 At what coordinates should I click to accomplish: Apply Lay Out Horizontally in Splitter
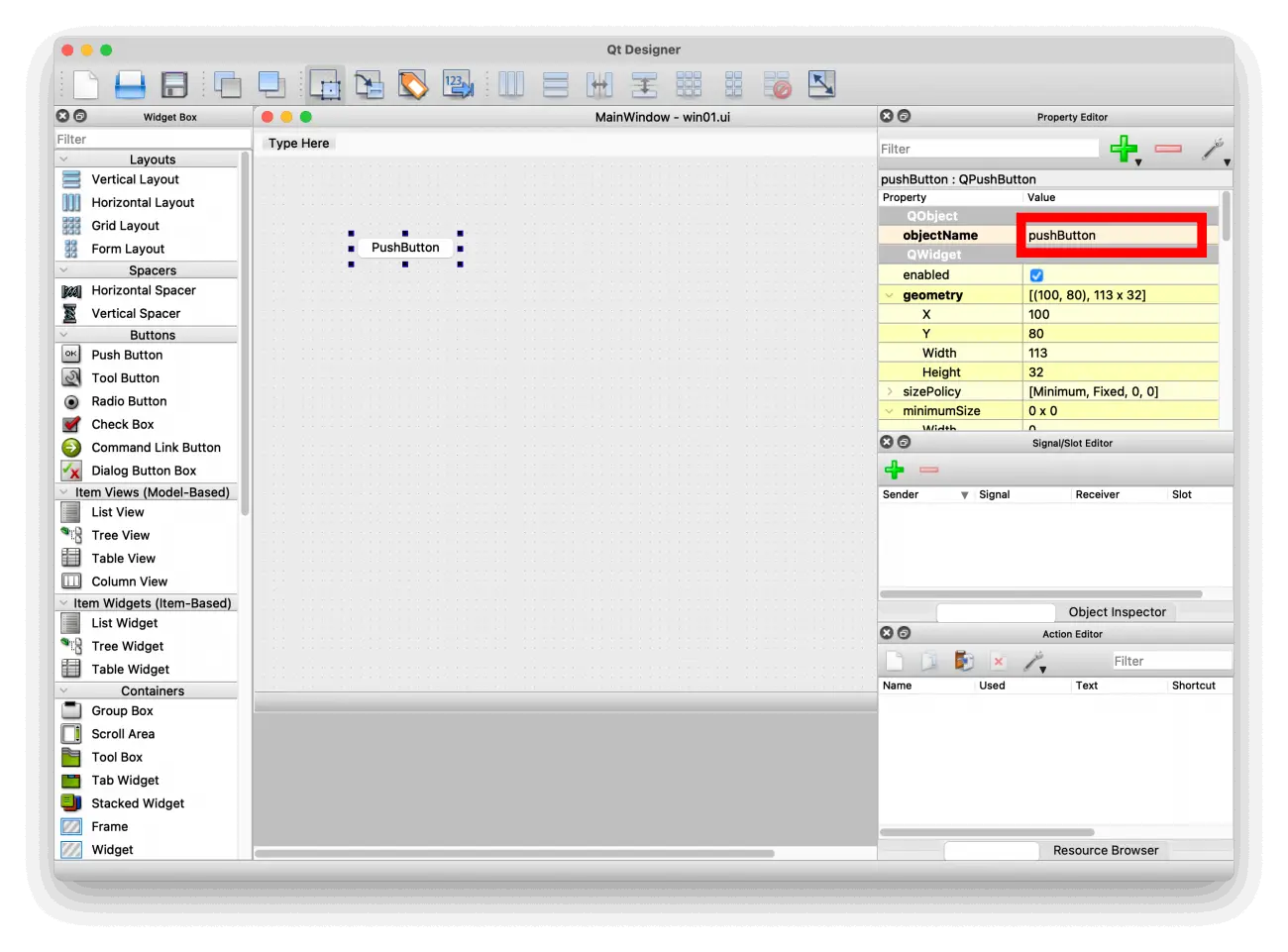tap(599, 84)
